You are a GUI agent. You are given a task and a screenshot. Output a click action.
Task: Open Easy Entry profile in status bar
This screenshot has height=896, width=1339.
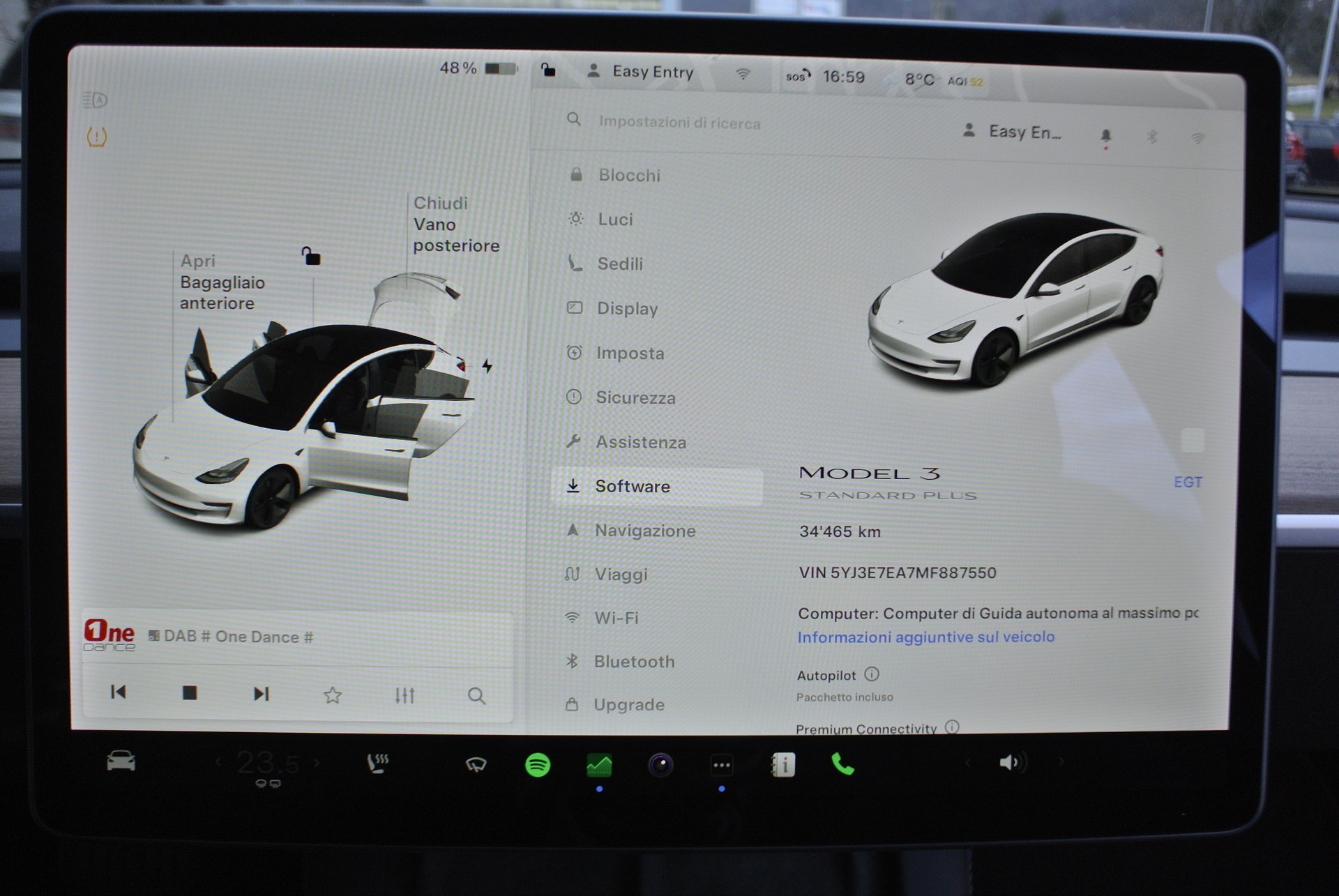coord(640,71)
